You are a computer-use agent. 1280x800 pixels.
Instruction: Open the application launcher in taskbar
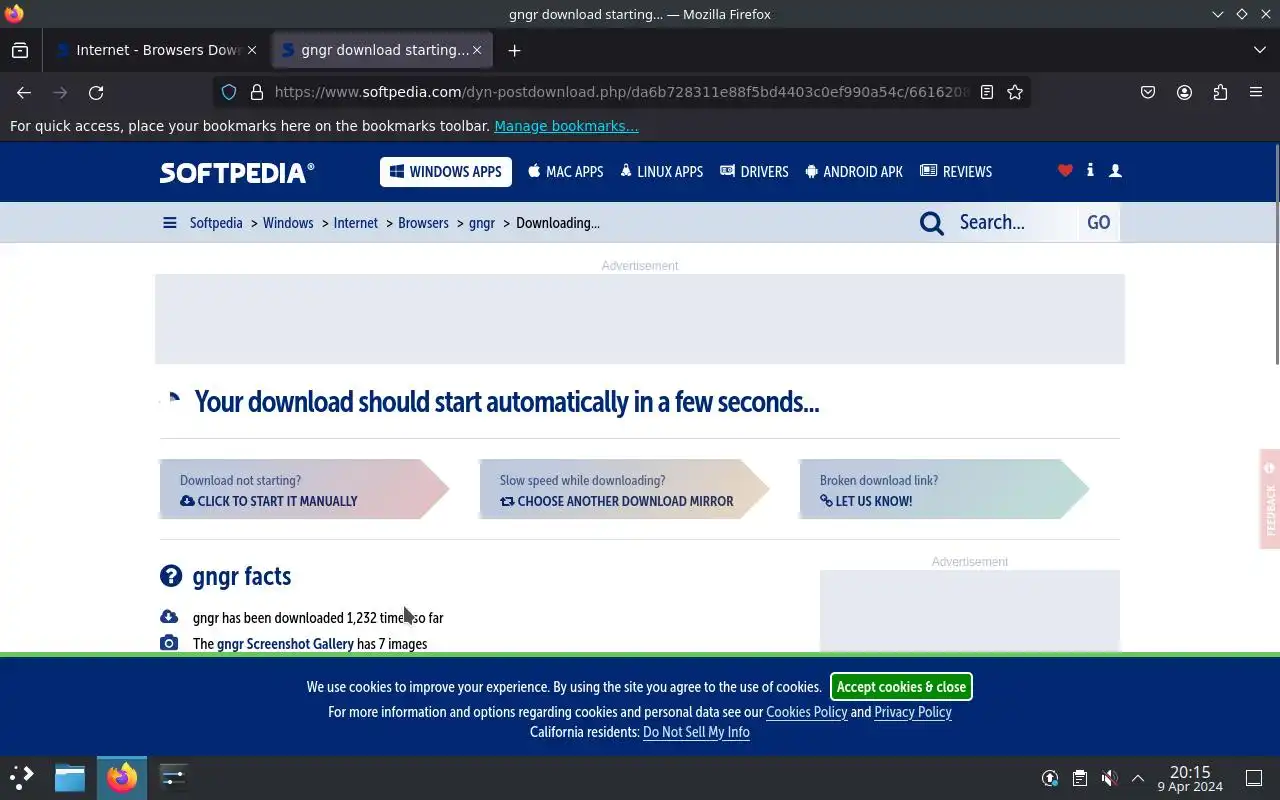pos(22,777)
